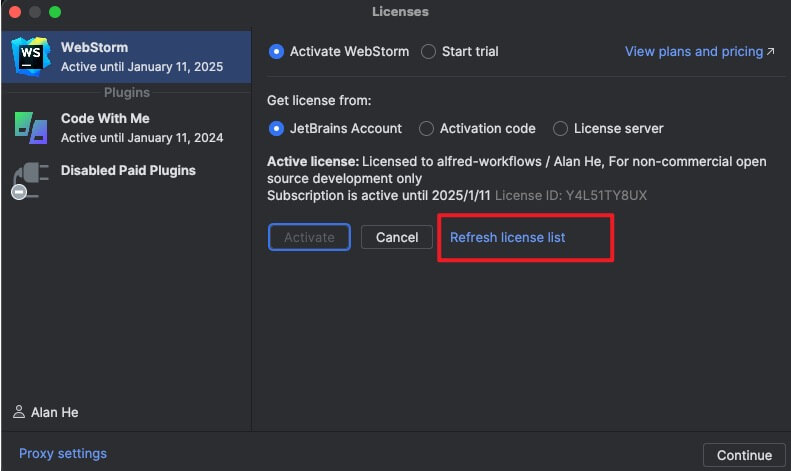
Task: Select JetBrains Account as license source
Action: [x=277, y=128]
